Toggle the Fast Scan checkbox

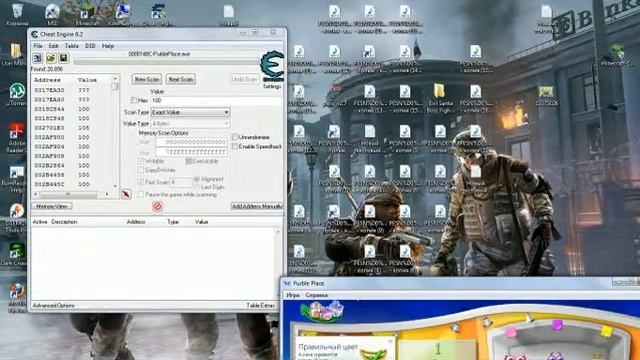click(x=141, y=182)
